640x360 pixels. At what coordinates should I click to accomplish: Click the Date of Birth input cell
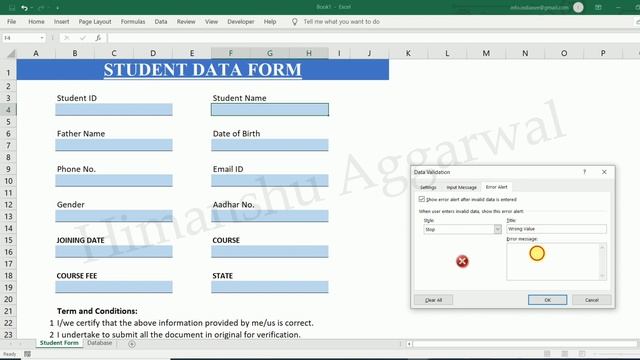(270, 145)
